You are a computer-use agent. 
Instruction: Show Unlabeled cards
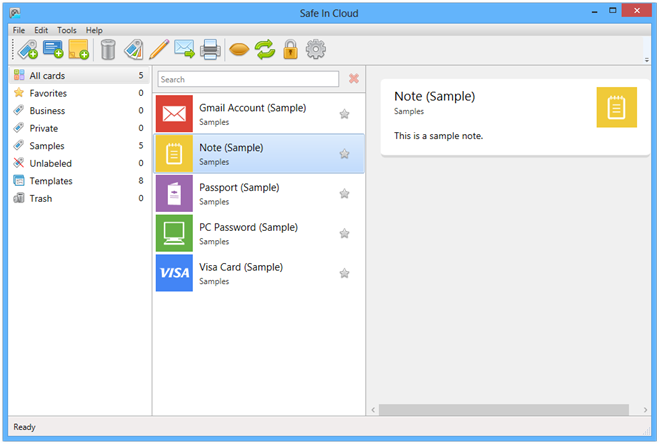(x=79, y=163)
